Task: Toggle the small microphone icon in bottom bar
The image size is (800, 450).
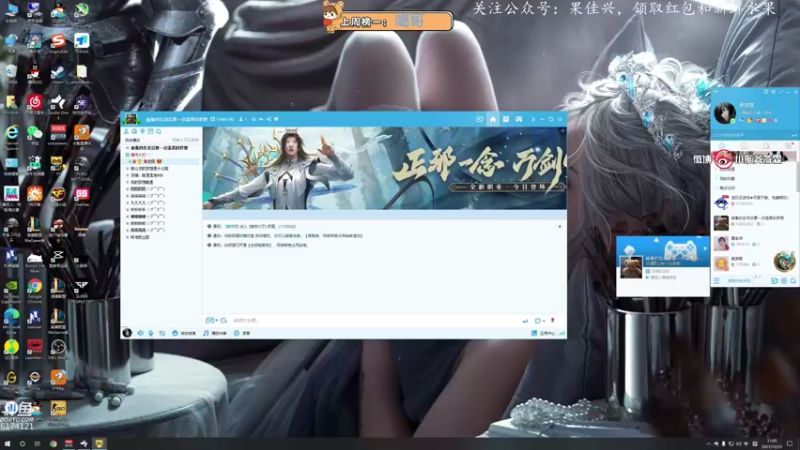Action: tap(151, 333)
